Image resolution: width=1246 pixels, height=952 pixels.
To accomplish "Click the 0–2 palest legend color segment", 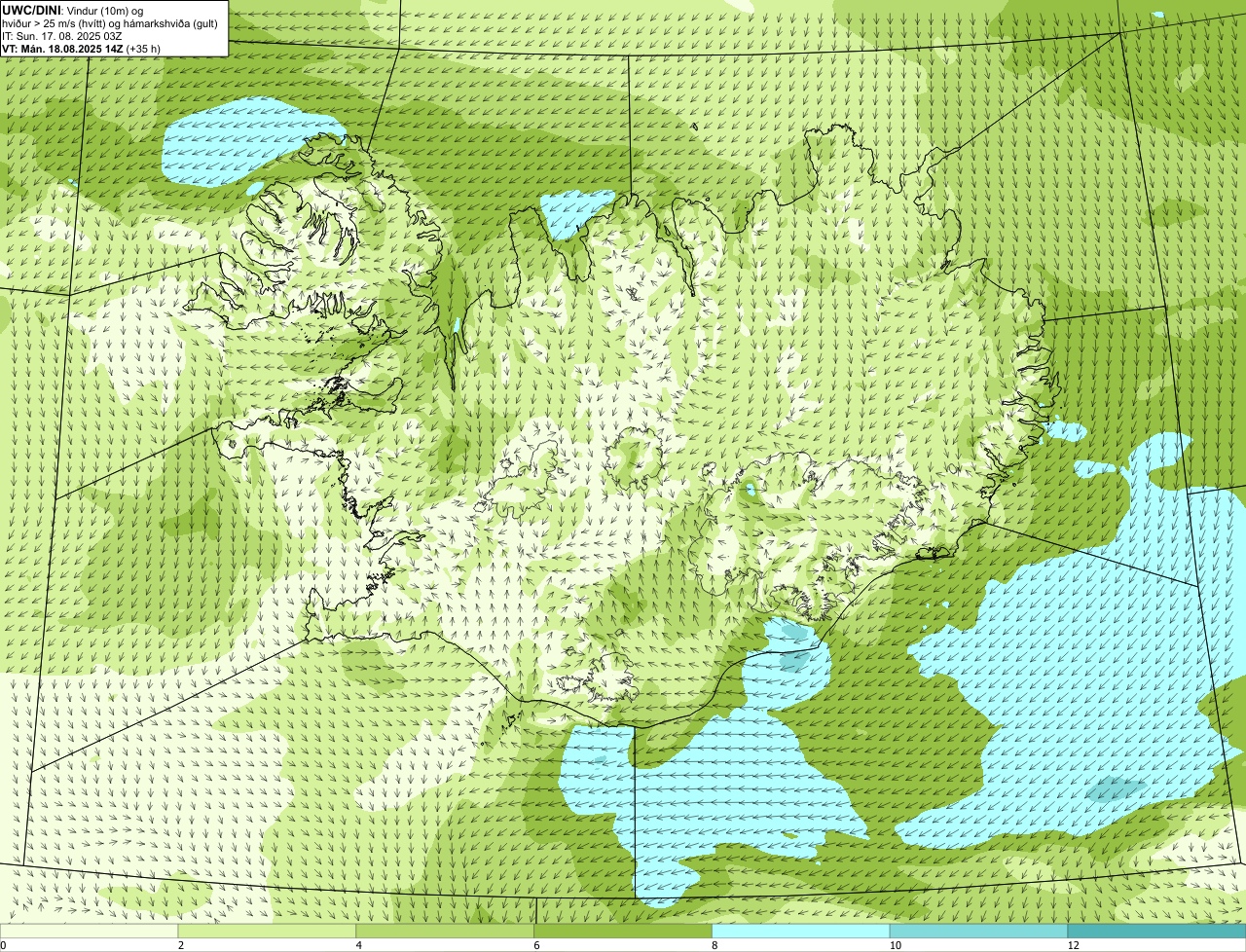I will pyautogui.click(x=90, y=931).
